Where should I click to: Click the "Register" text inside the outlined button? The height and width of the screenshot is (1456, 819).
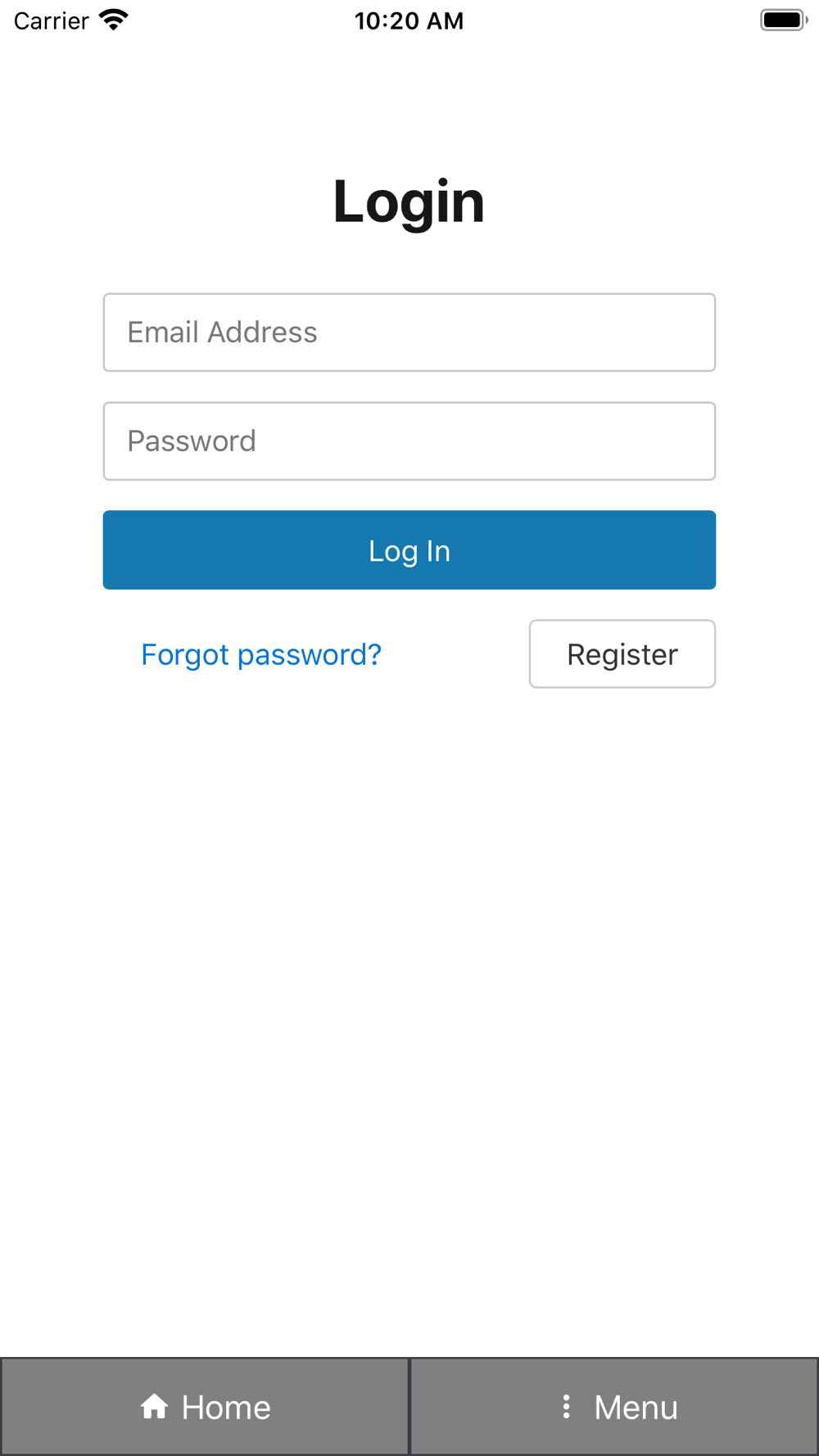coord(622,655)
